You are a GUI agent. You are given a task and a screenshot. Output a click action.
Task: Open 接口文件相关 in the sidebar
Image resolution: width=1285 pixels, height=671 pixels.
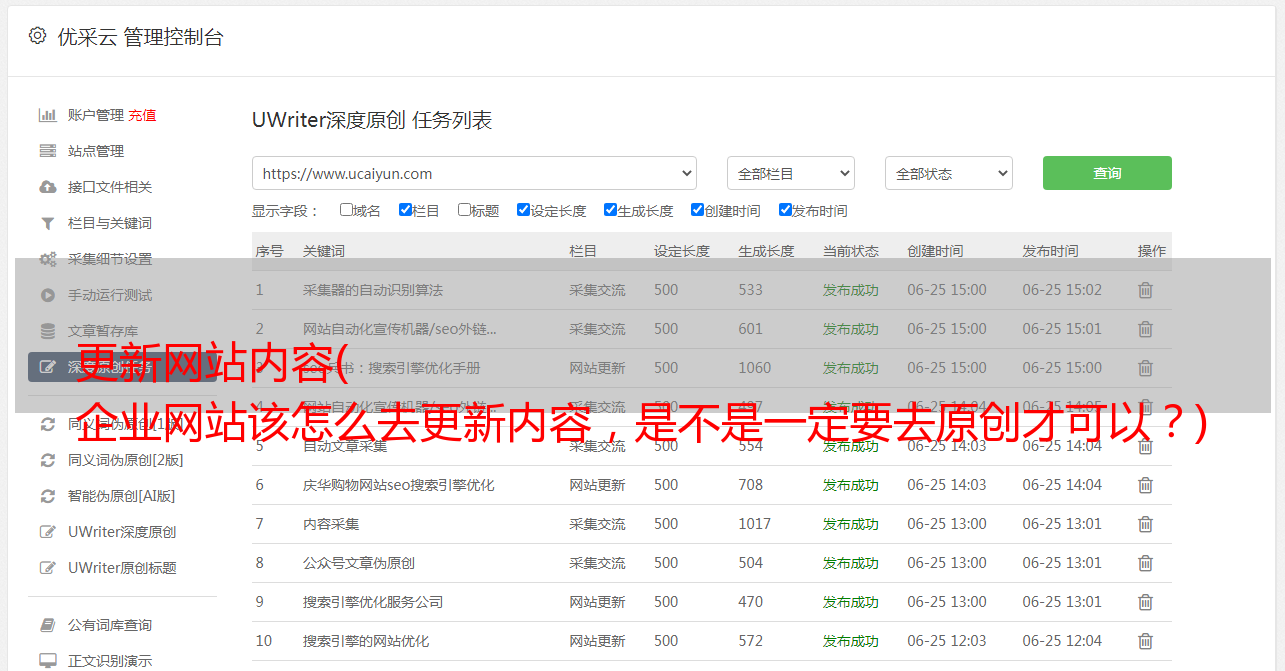(110, 187)
